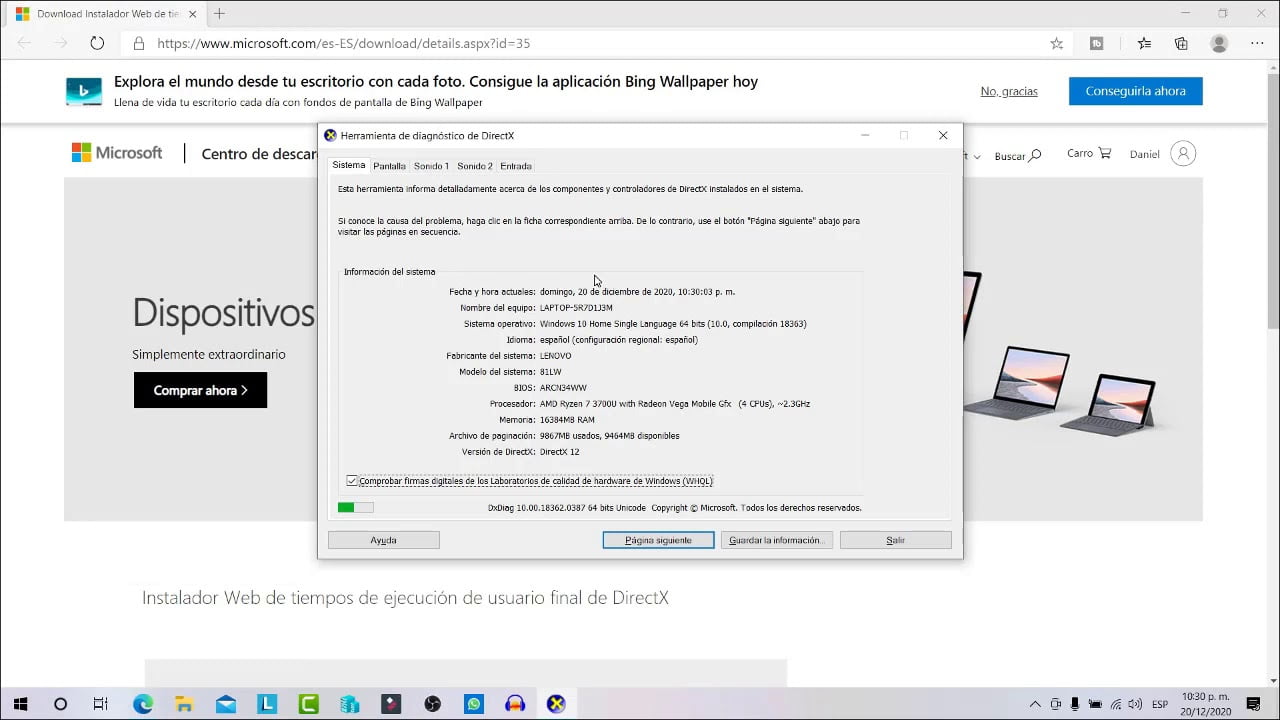Open Edge settings and more menu
Viewport: 1280px width, 720px height.
tap(1257, 44)
